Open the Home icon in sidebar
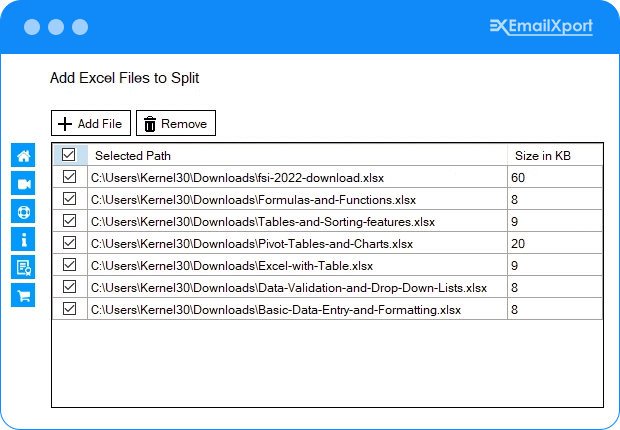Image resolution: width=620 pixels, height=430 pixels. click(x=23, y=155)
